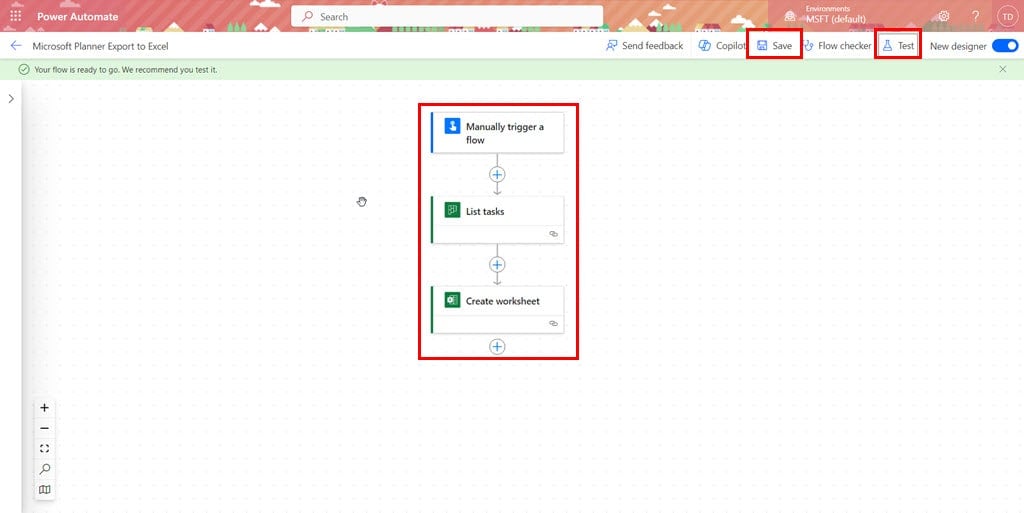Click the Power Automate home title

pyautogui.click(x=78, y=16)
